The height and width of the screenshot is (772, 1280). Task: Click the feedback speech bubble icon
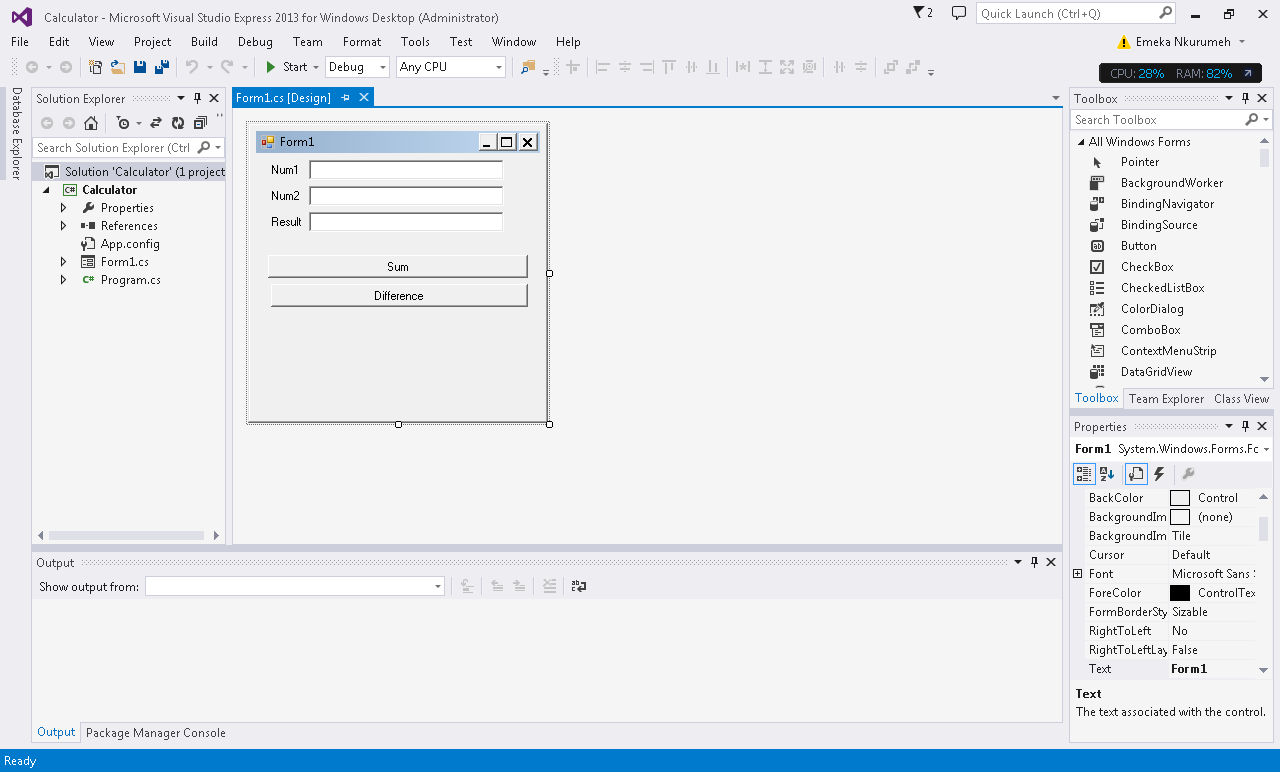[959, 13]
